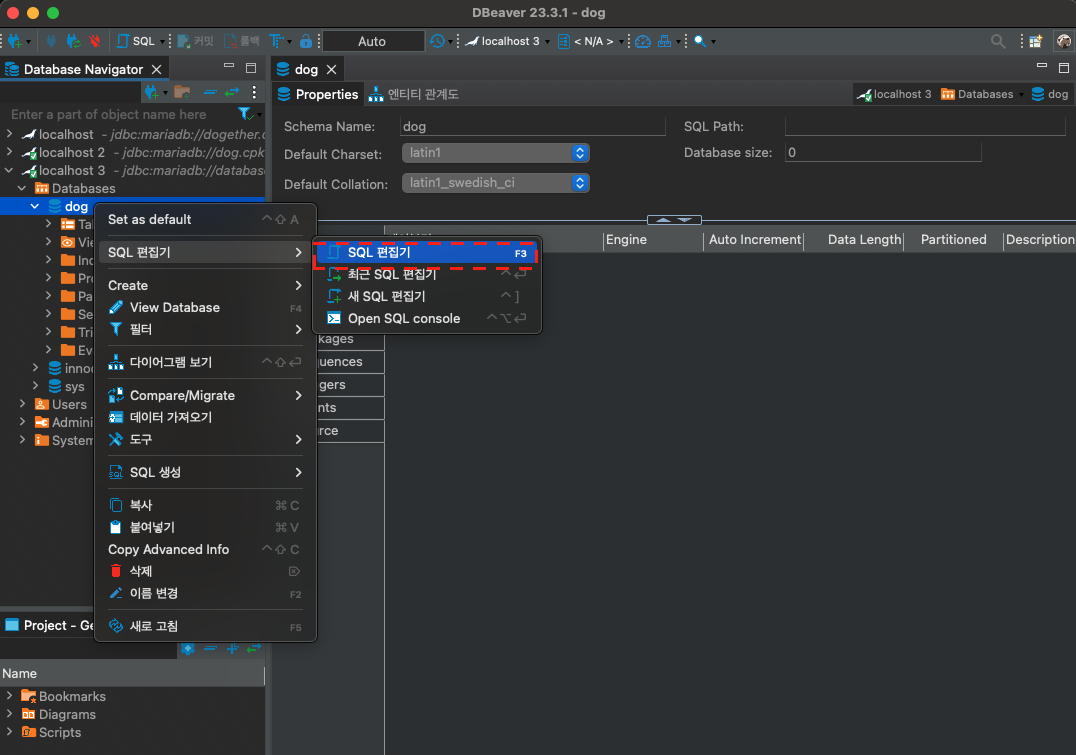Choose 데이터 가져오기 in context menu

[205, 417]
